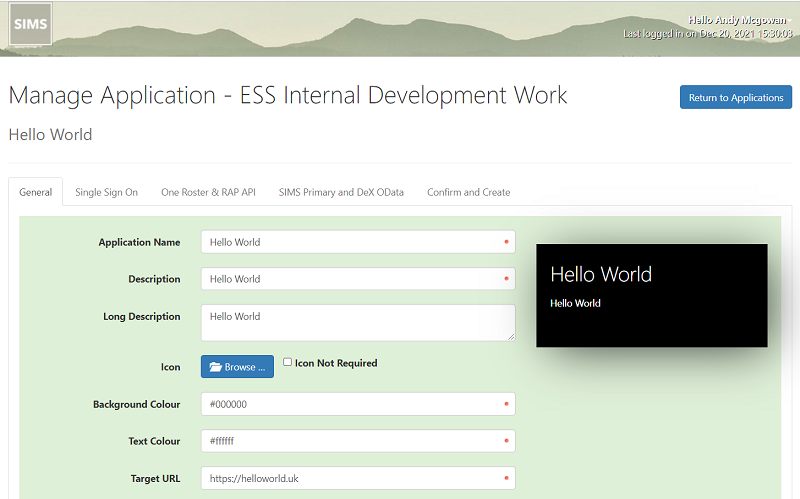
Task: Click the Text Colour field showing #ffffff
Action: point(358,441)
